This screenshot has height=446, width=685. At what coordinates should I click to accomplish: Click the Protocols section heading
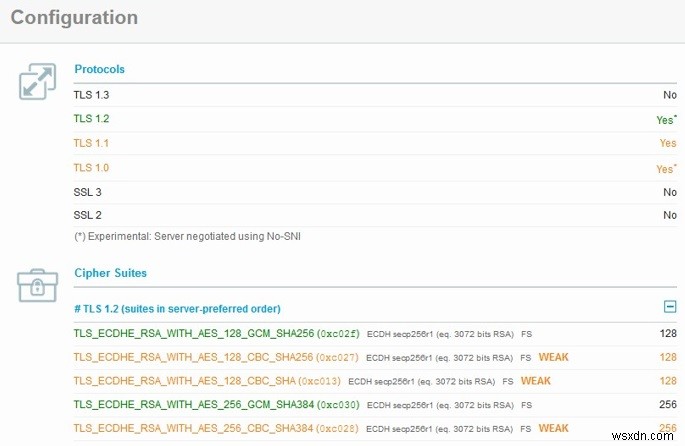point(99,69)
